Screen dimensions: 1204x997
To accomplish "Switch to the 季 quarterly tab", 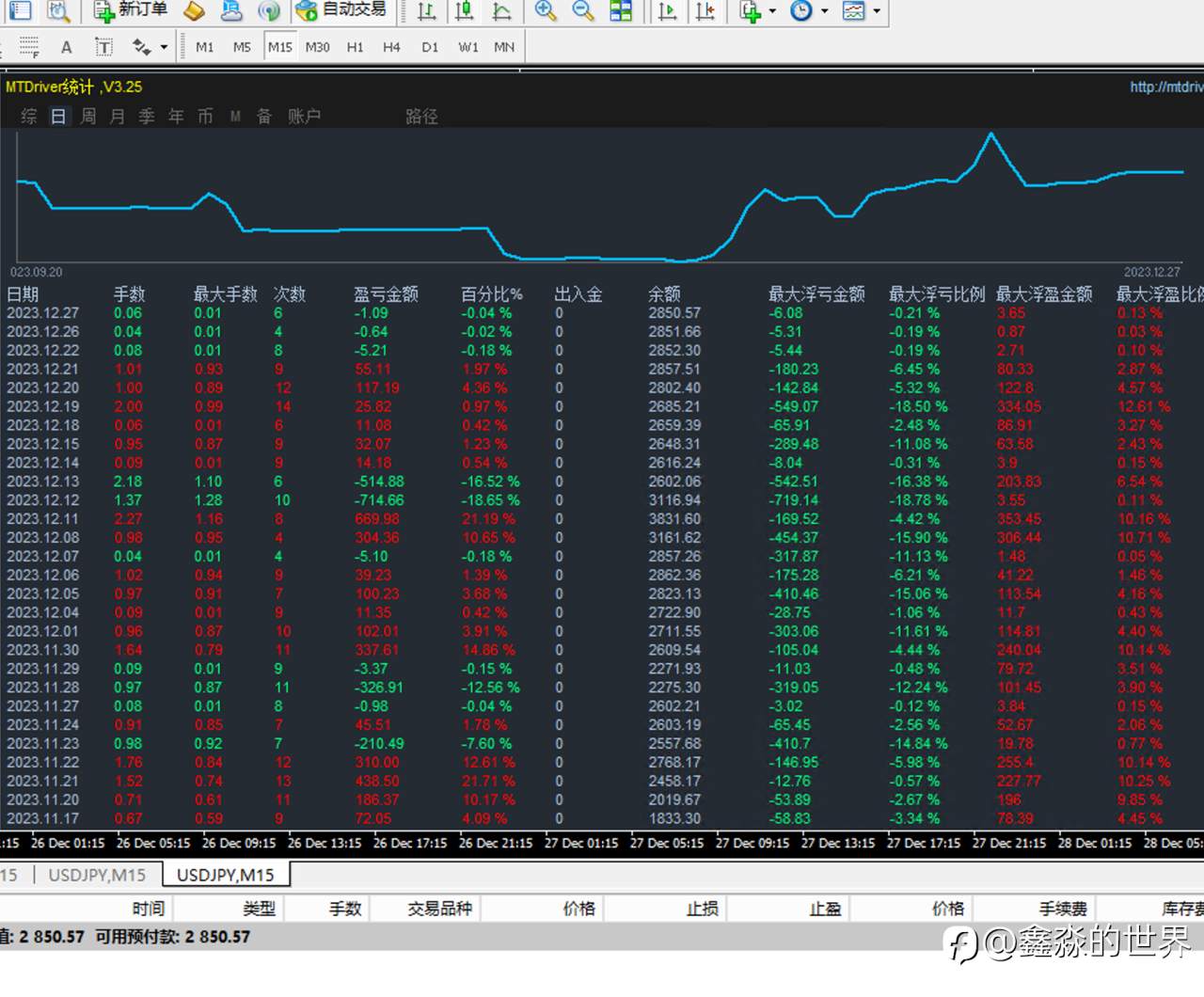I will coord(147,116).
